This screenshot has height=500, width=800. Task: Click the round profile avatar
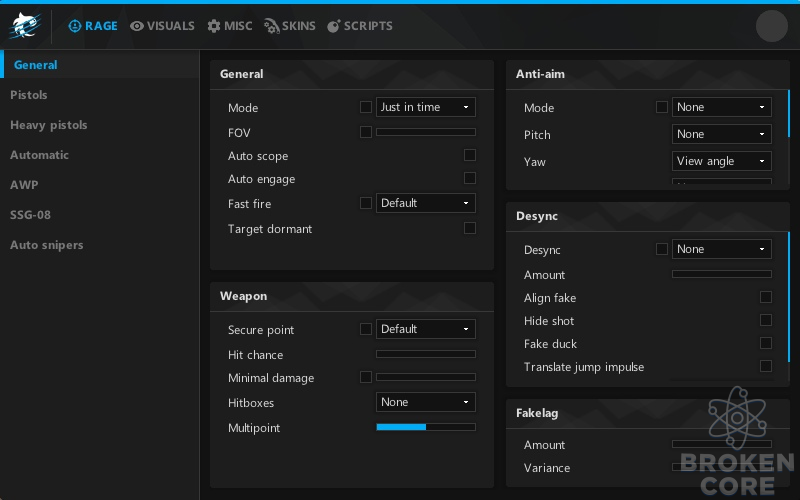[771, 26]
